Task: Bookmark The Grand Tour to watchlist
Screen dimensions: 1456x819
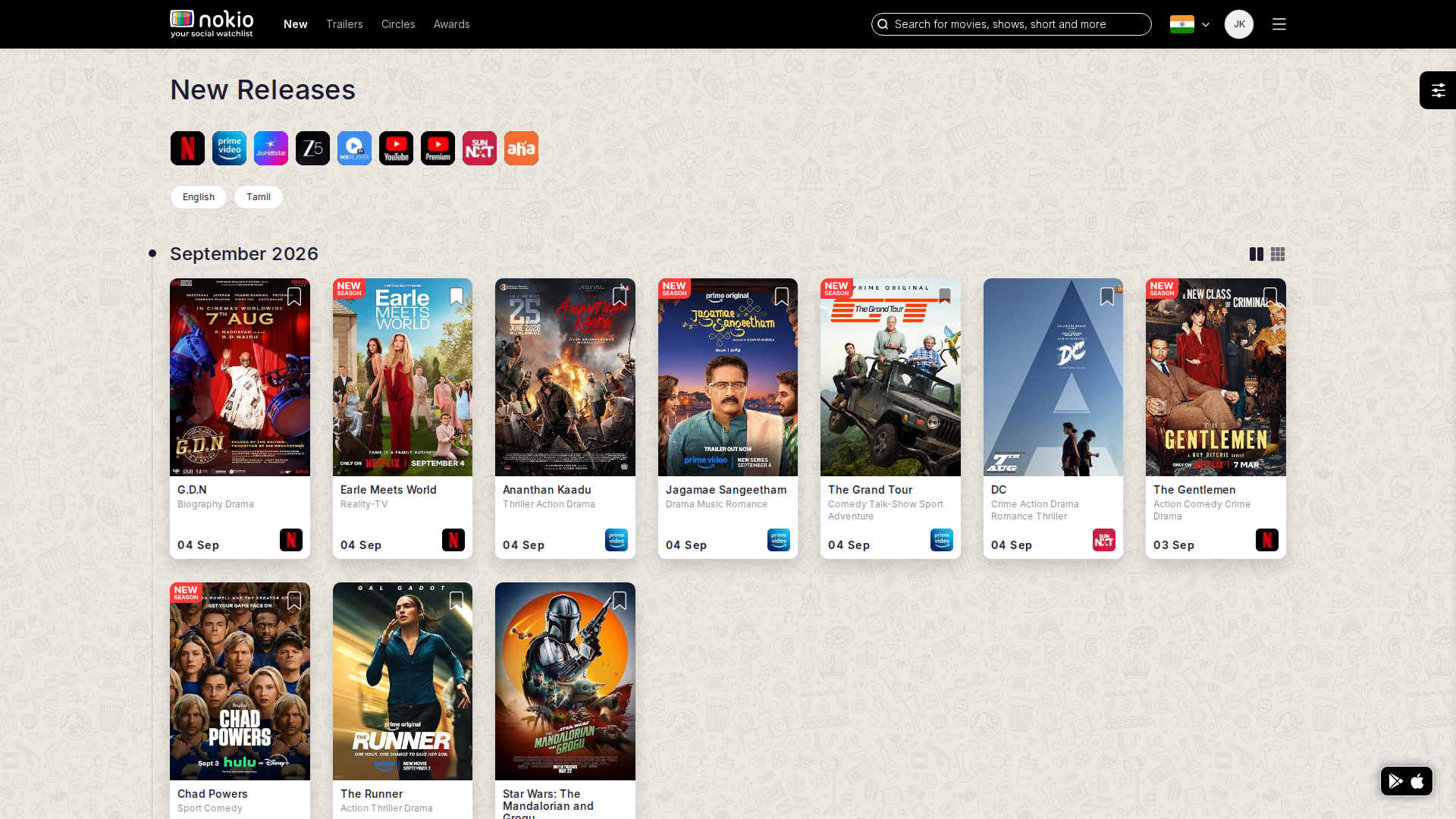Action: [x=945, y=297]
